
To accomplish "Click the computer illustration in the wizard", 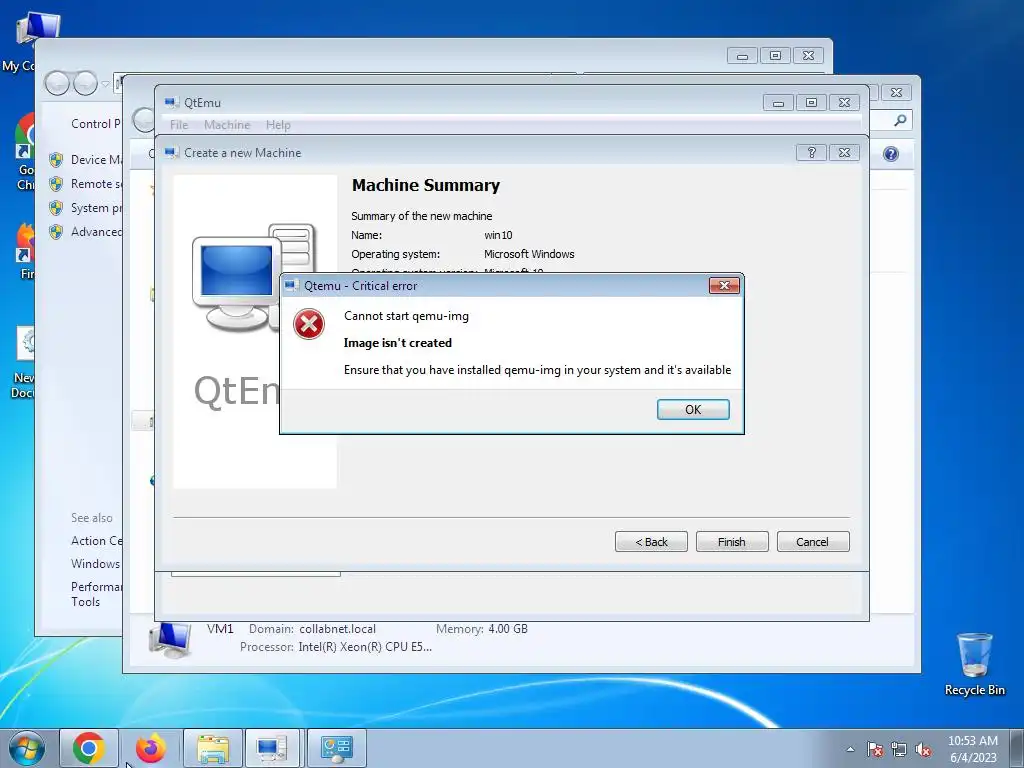I will [x=235, y=278].
